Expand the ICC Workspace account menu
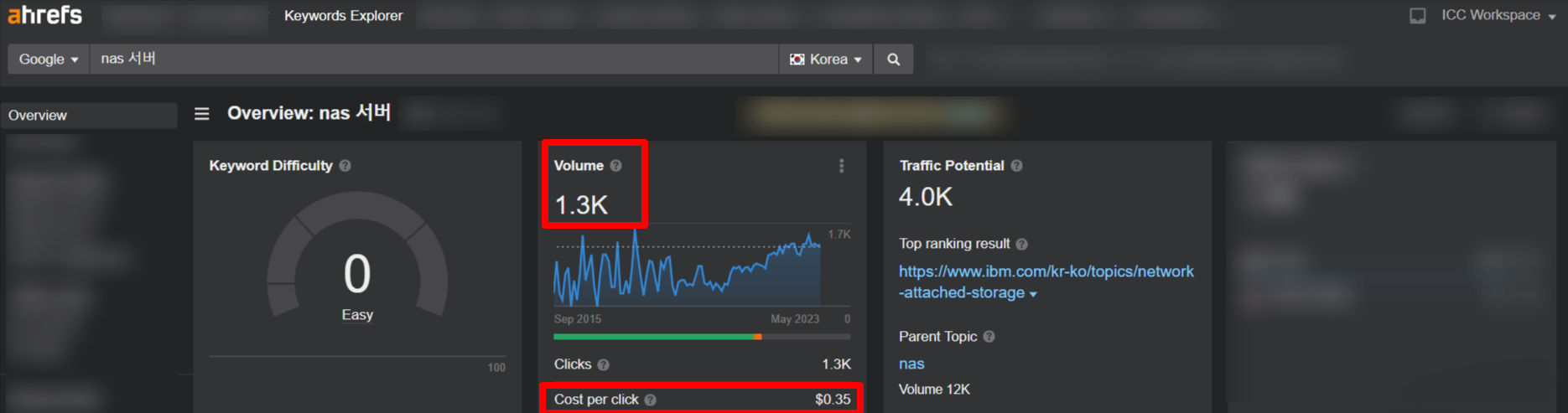This screenshot has height=413, width=1568. [x=1498, y=15]
